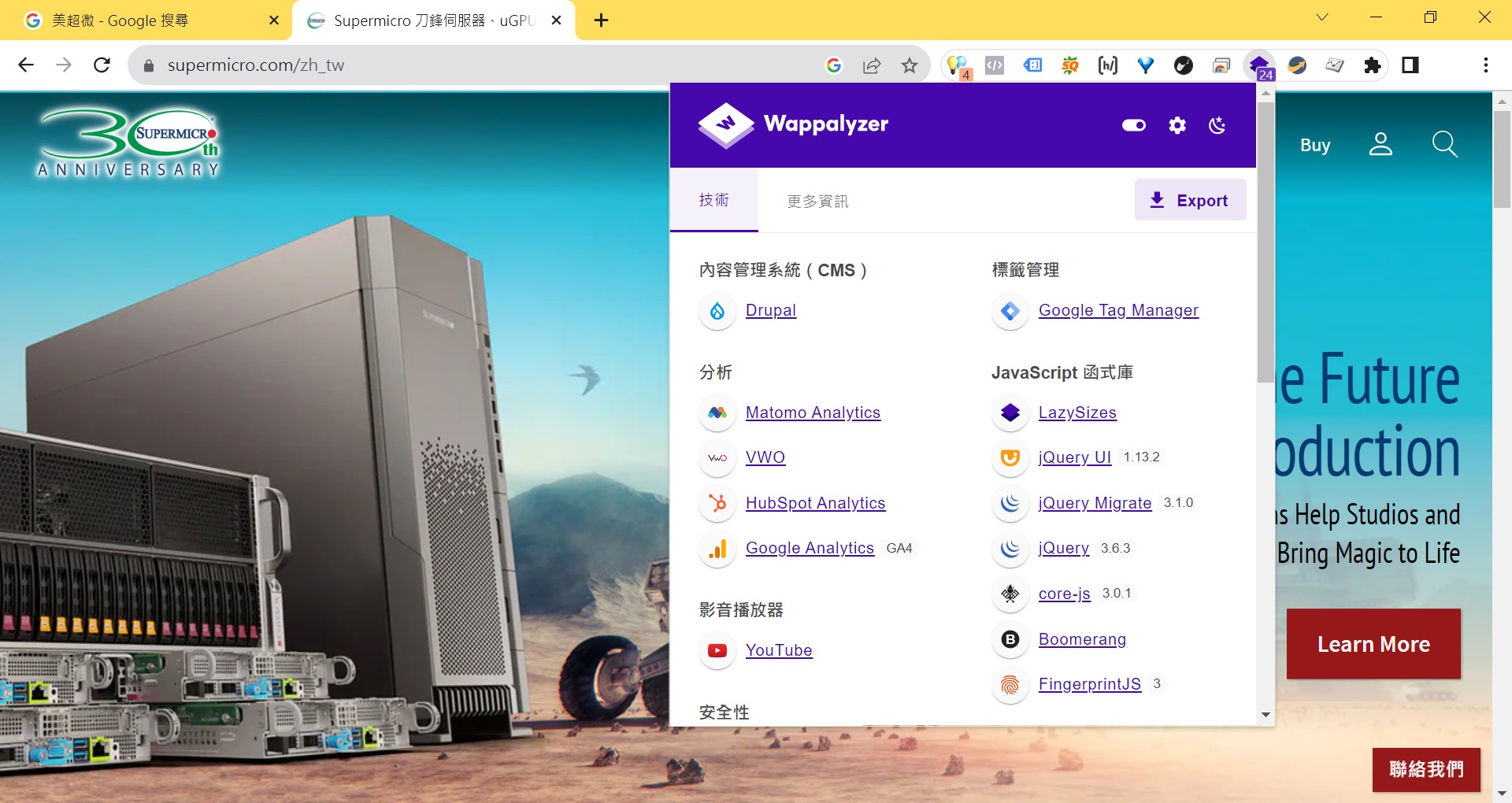Open Google Analytics link
Screen dimensions: 1512x803
pyautogui.click(x=810, y=548)
